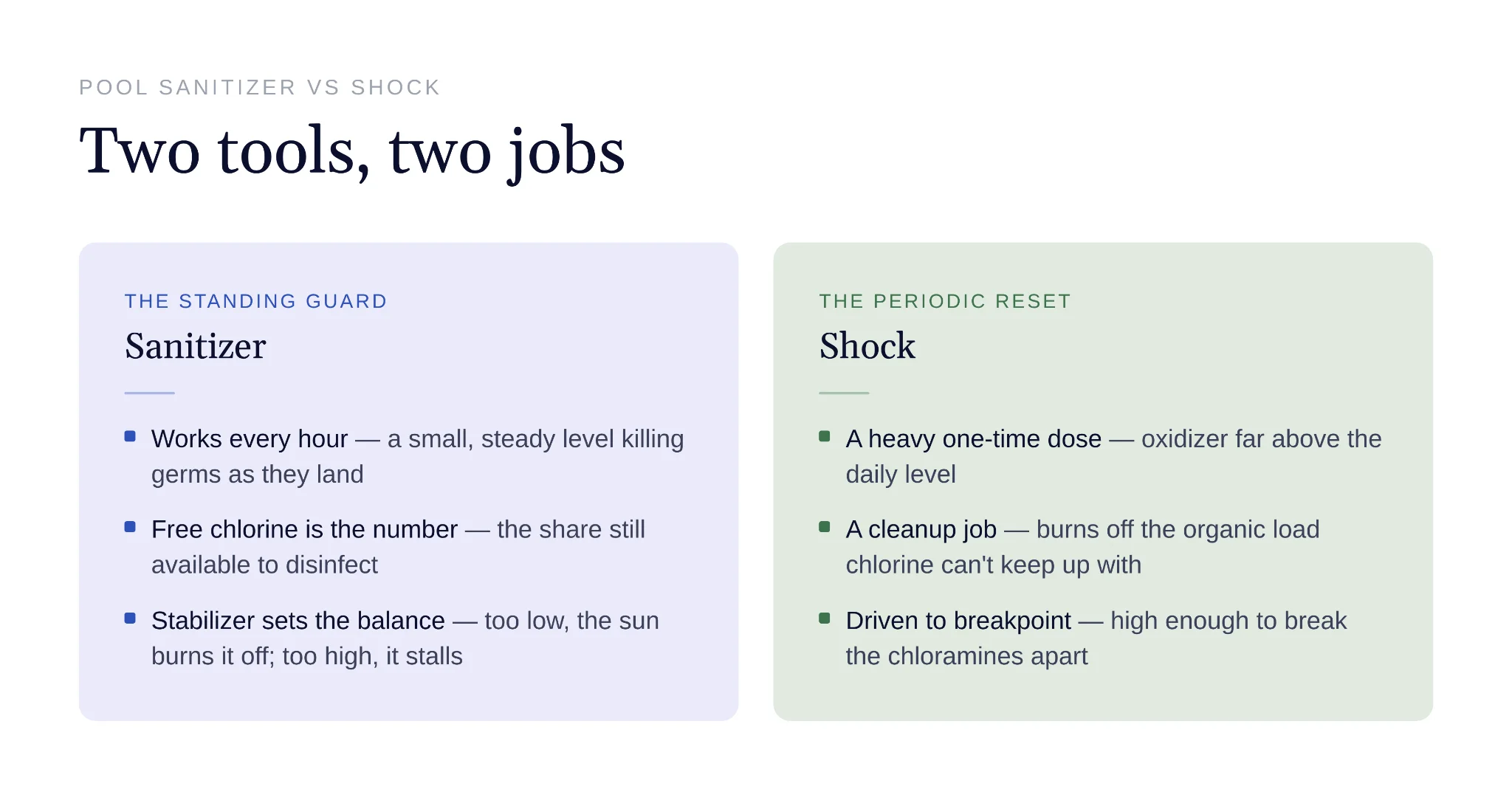
Task: Select the 'THE PERIODIC RESET' label
Action: click(x=945, y=301)
